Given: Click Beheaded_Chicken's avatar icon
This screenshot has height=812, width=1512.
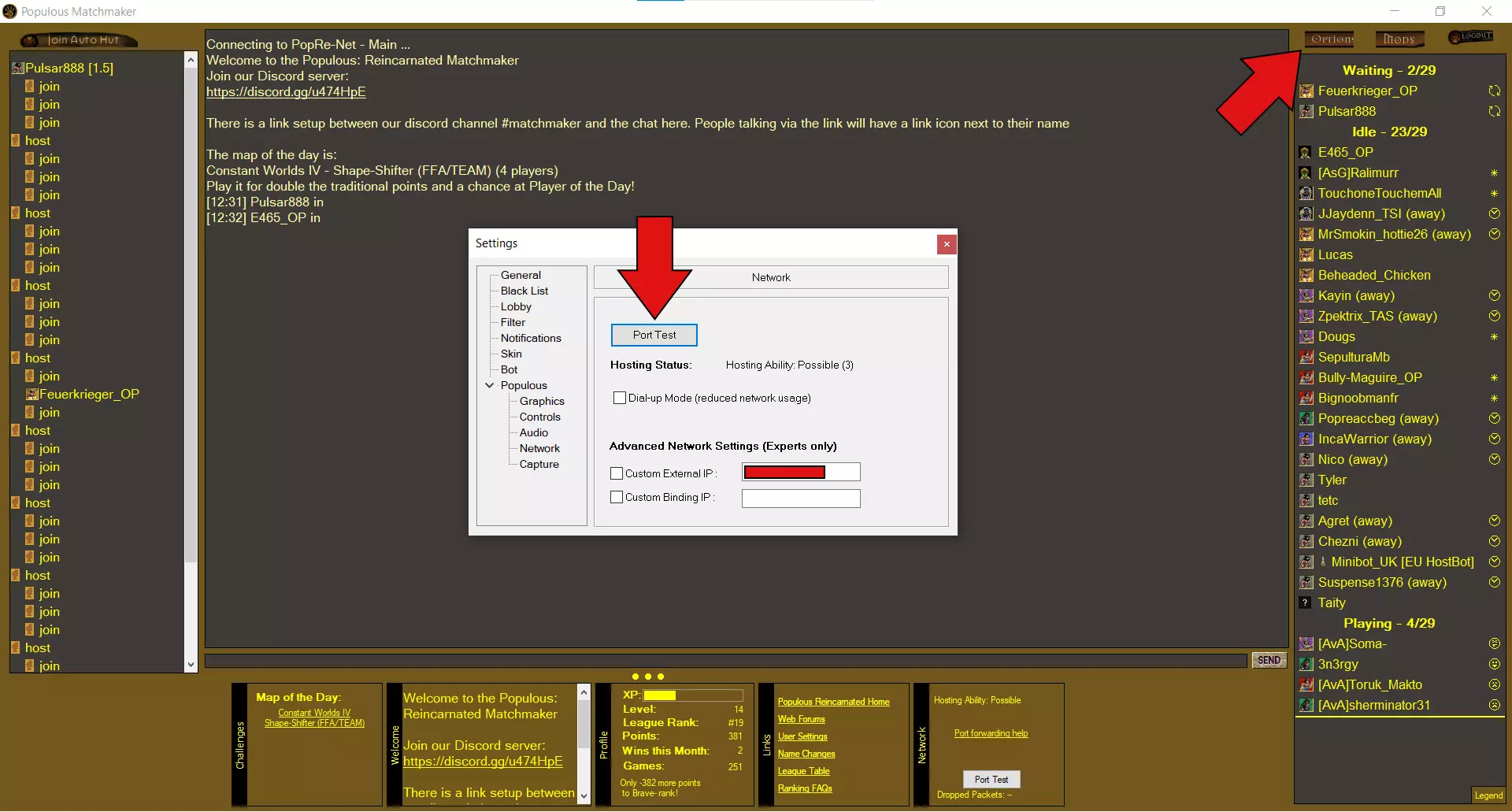Looking at the screenshot, I should pos(1306,276).
